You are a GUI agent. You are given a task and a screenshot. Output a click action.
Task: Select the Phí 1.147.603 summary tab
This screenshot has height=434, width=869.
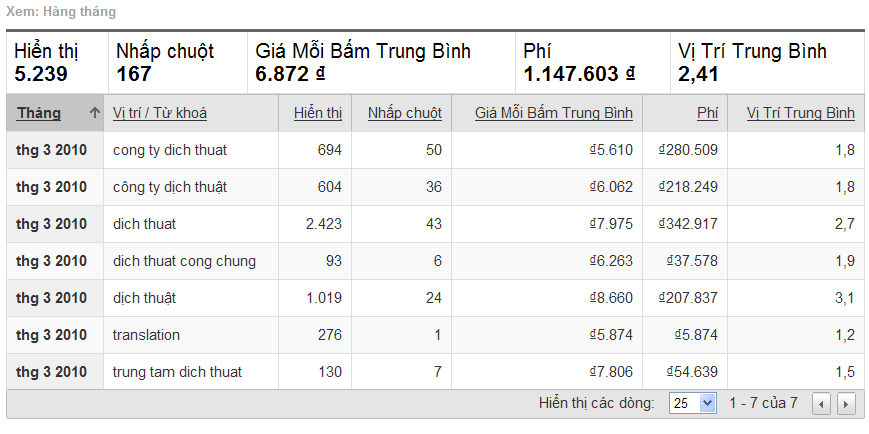point(592,62)
